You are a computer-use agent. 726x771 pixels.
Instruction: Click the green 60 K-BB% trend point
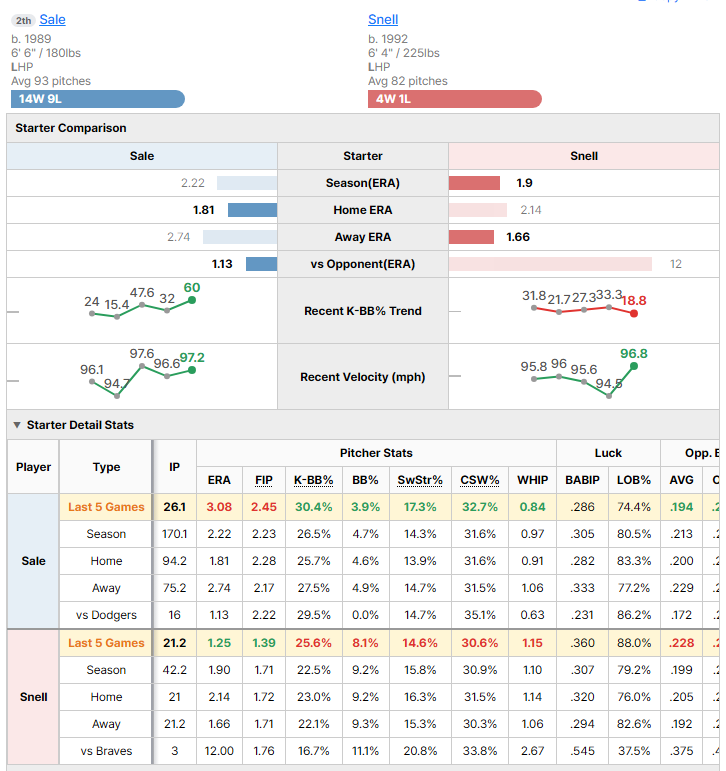(x=192, y=300)
